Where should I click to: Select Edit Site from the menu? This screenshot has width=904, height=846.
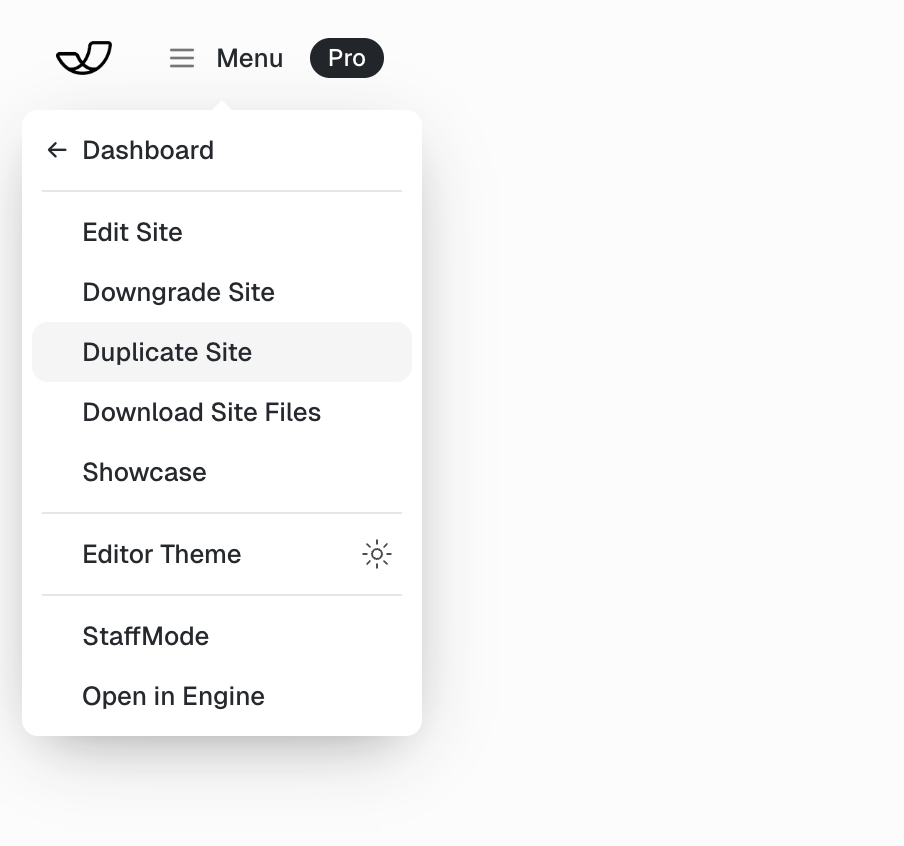click(132, 232)
